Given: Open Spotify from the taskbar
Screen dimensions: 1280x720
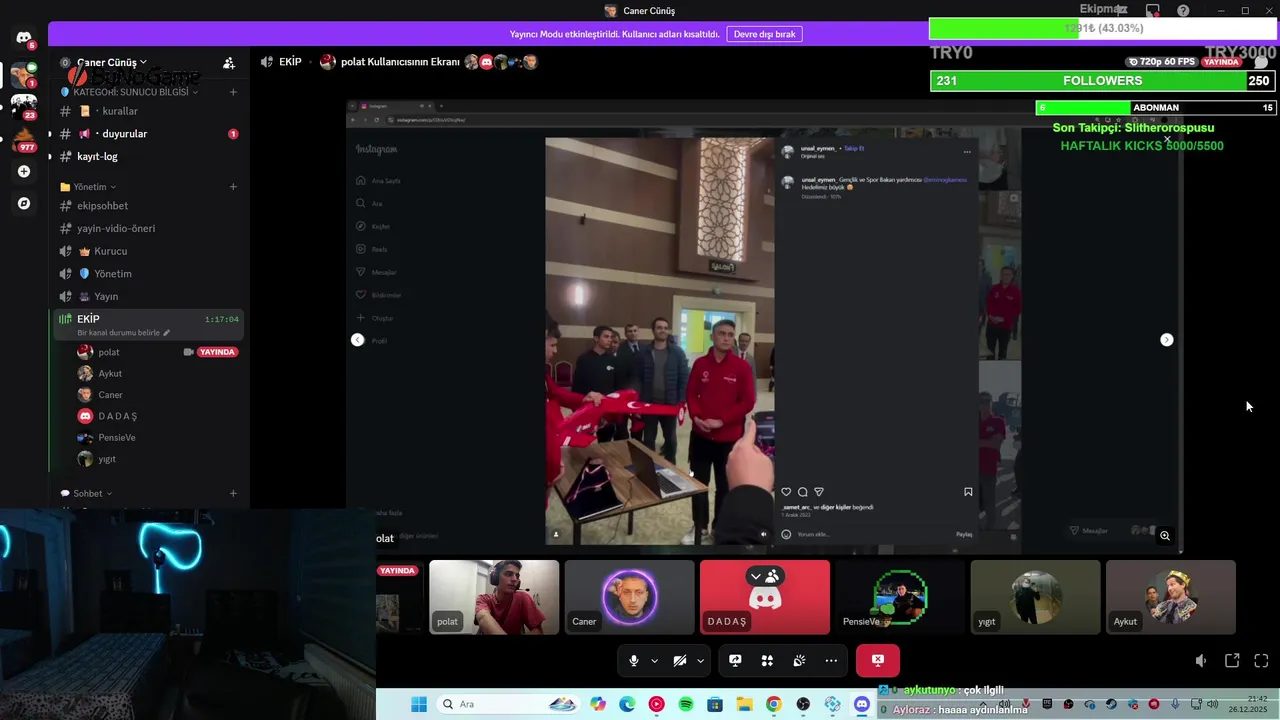Looking at the screenshot, I should 685,704.
